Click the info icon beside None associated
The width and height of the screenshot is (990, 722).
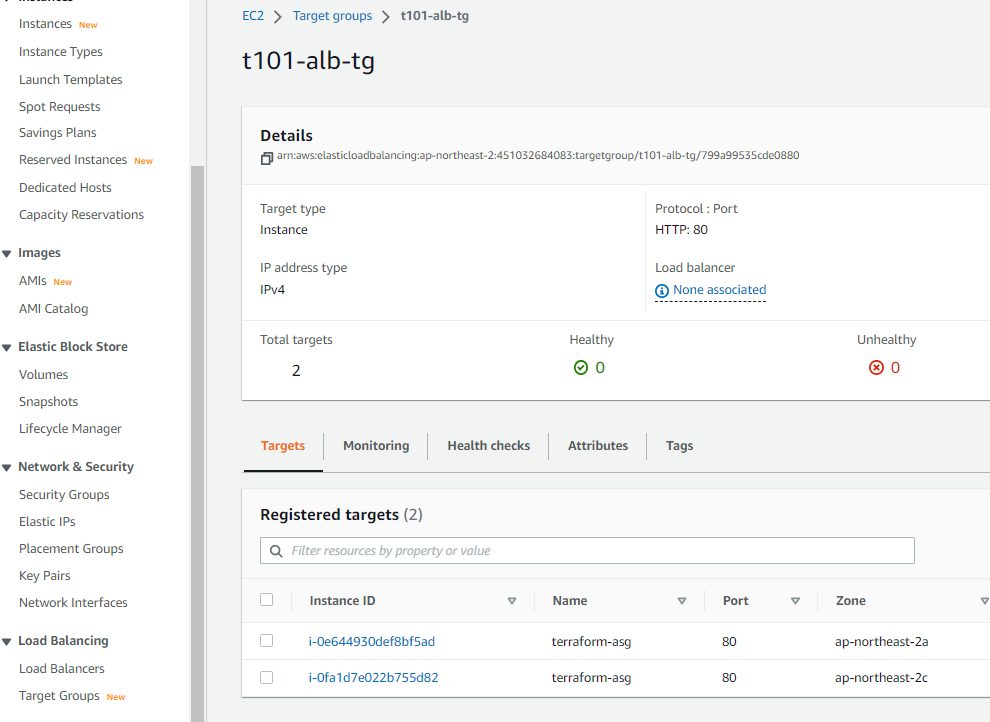tap(662, 290)
